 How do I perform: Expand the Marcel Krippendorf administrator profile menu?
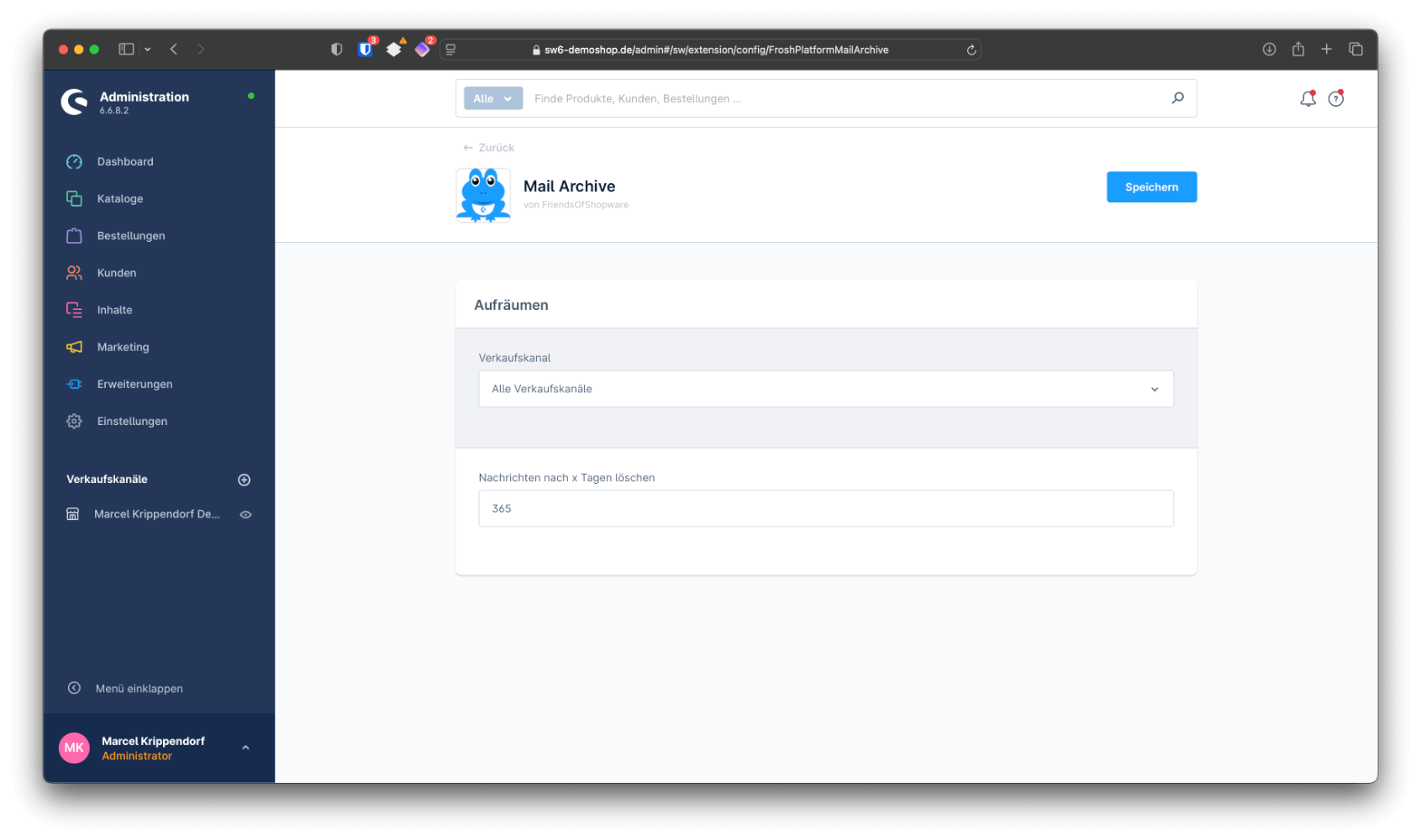coord(245,747)
